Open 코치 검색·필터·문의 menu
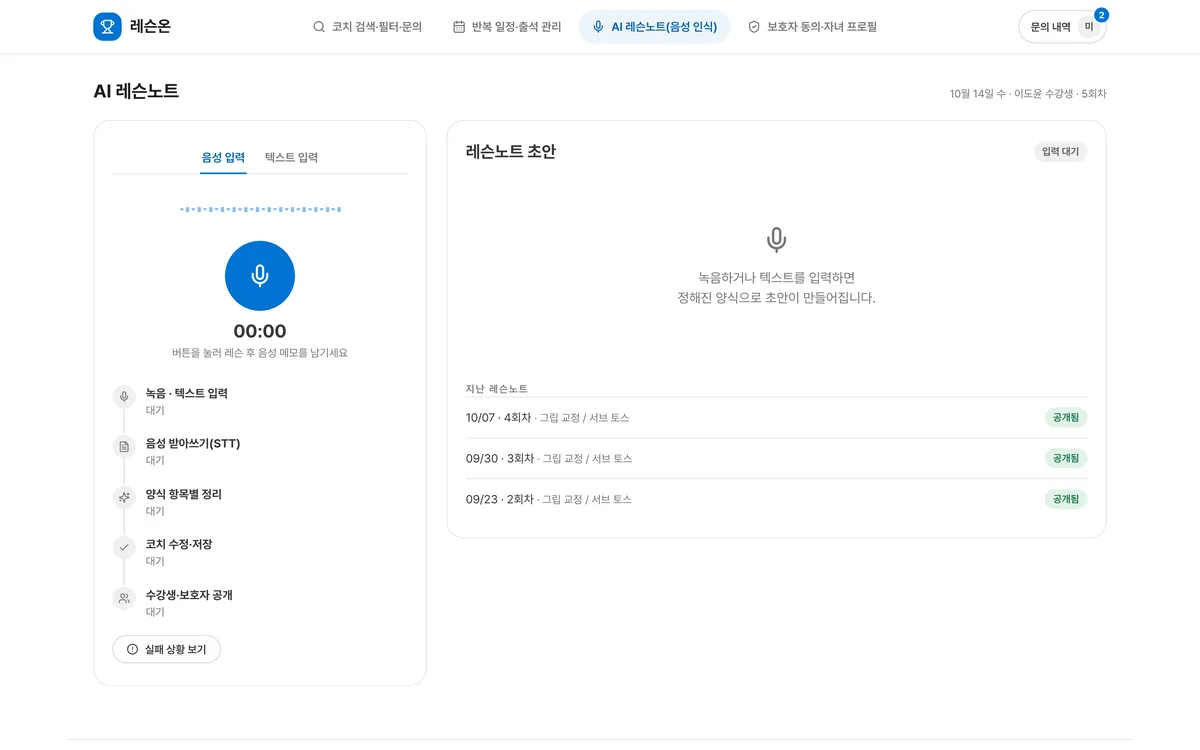 tap(367, 27)
